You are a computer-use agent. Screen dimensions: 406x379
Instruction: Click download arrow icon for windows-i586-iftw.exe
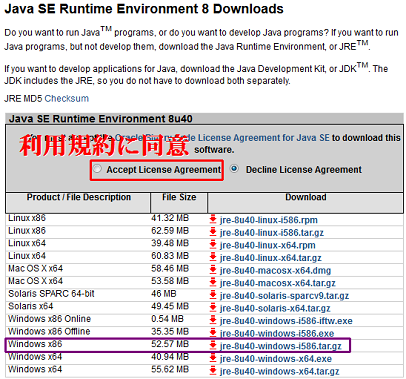[213, 320]
